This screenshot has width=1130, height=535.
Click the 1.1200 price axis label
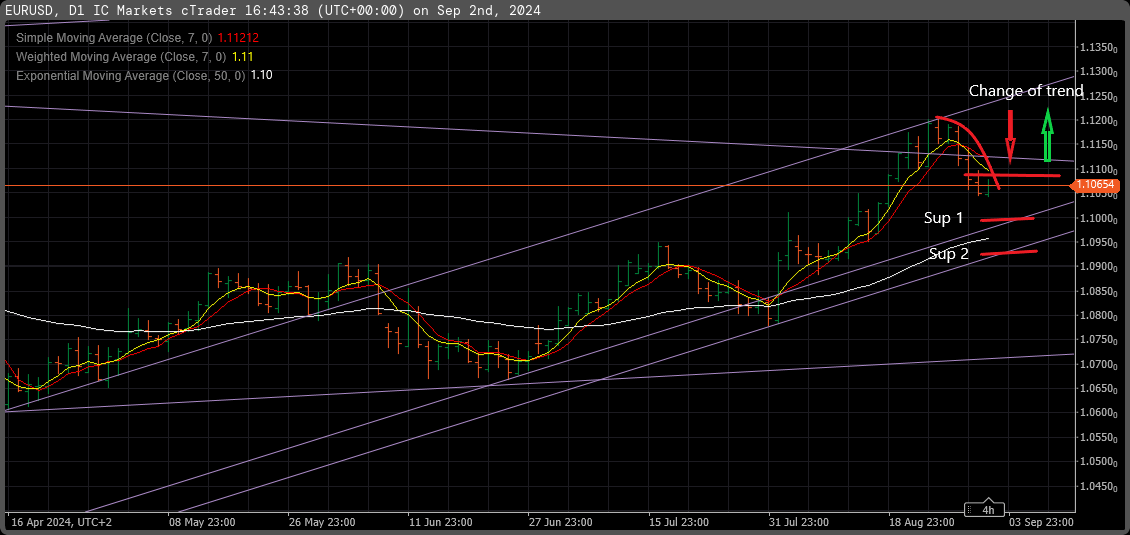click(1097, 120)
